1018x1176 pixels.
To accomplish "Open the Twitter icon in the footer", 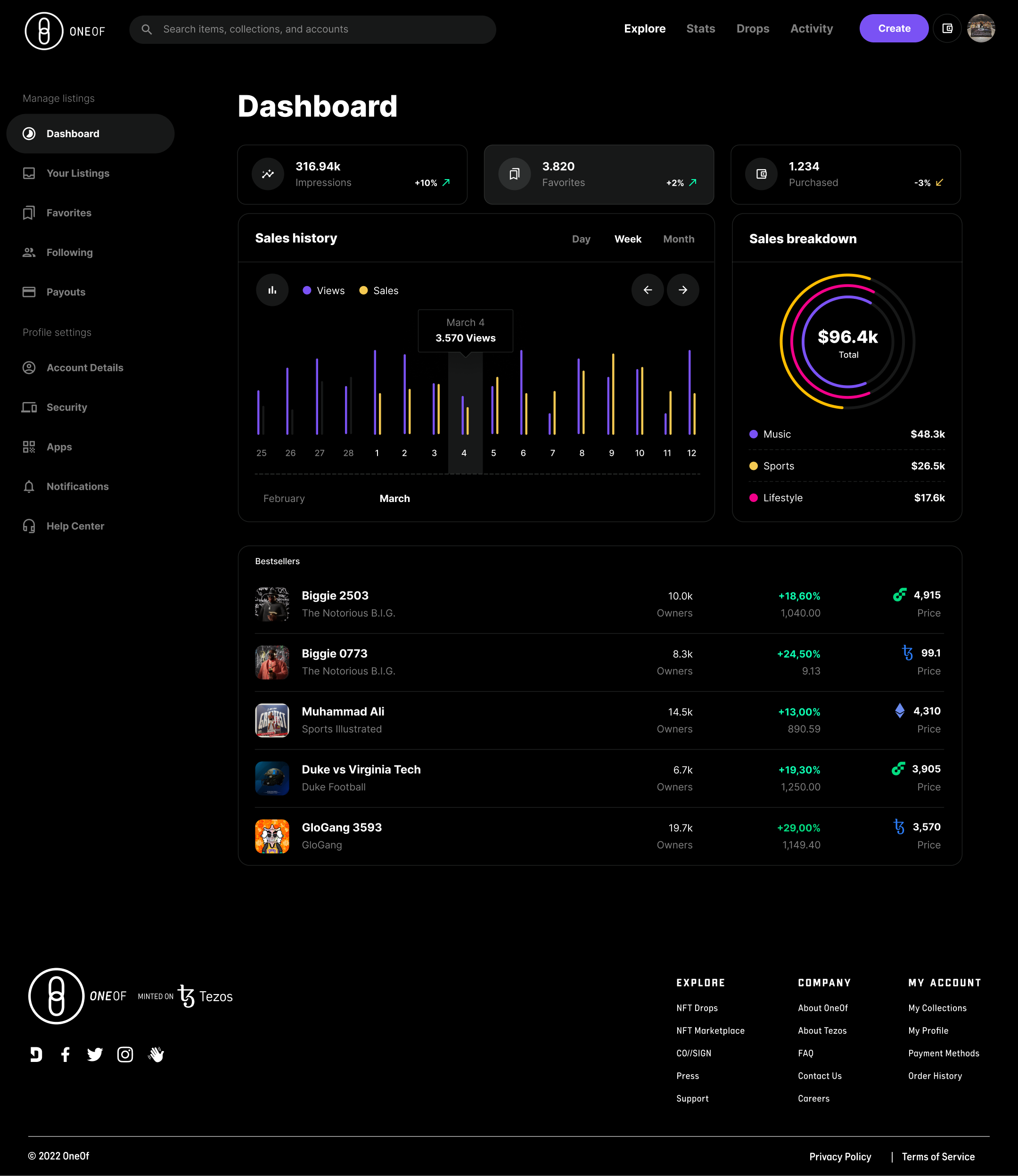I will click(x=95, y=1054).
